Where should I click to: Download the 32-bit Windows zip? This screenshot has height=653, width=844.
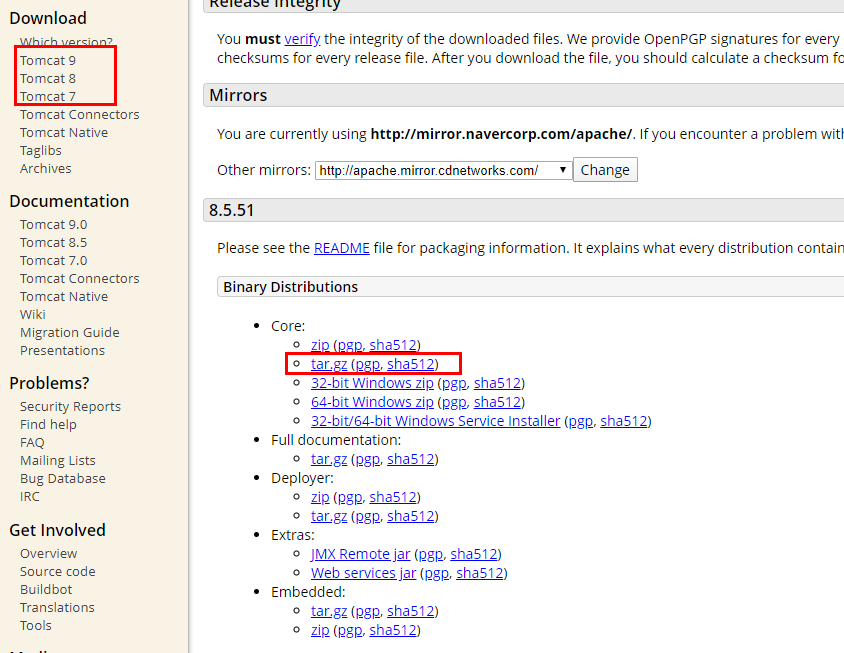click(x=372, y=383)
